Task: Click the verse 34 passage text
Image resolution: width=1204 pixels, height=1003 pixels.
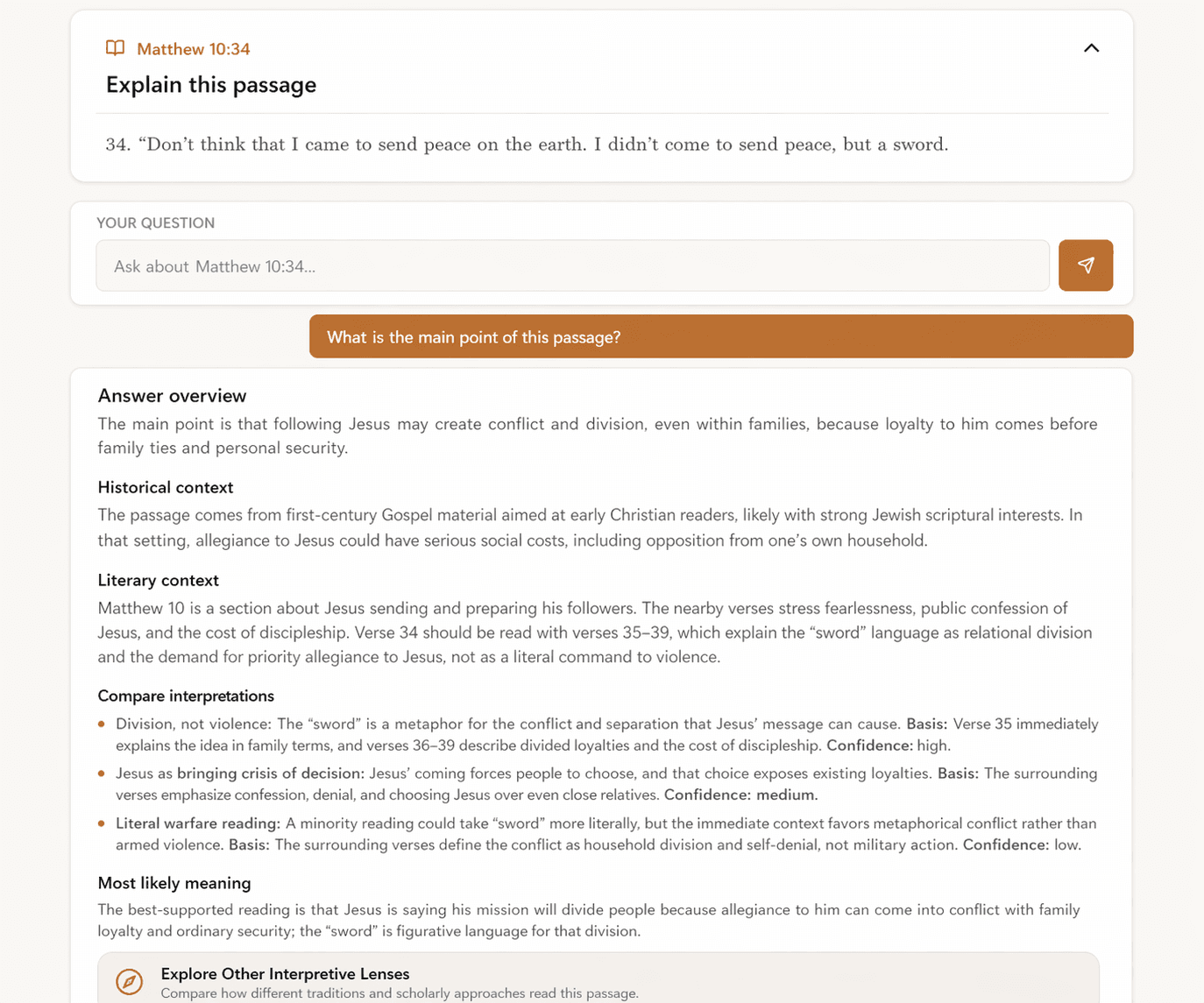Action: (527, 145)
